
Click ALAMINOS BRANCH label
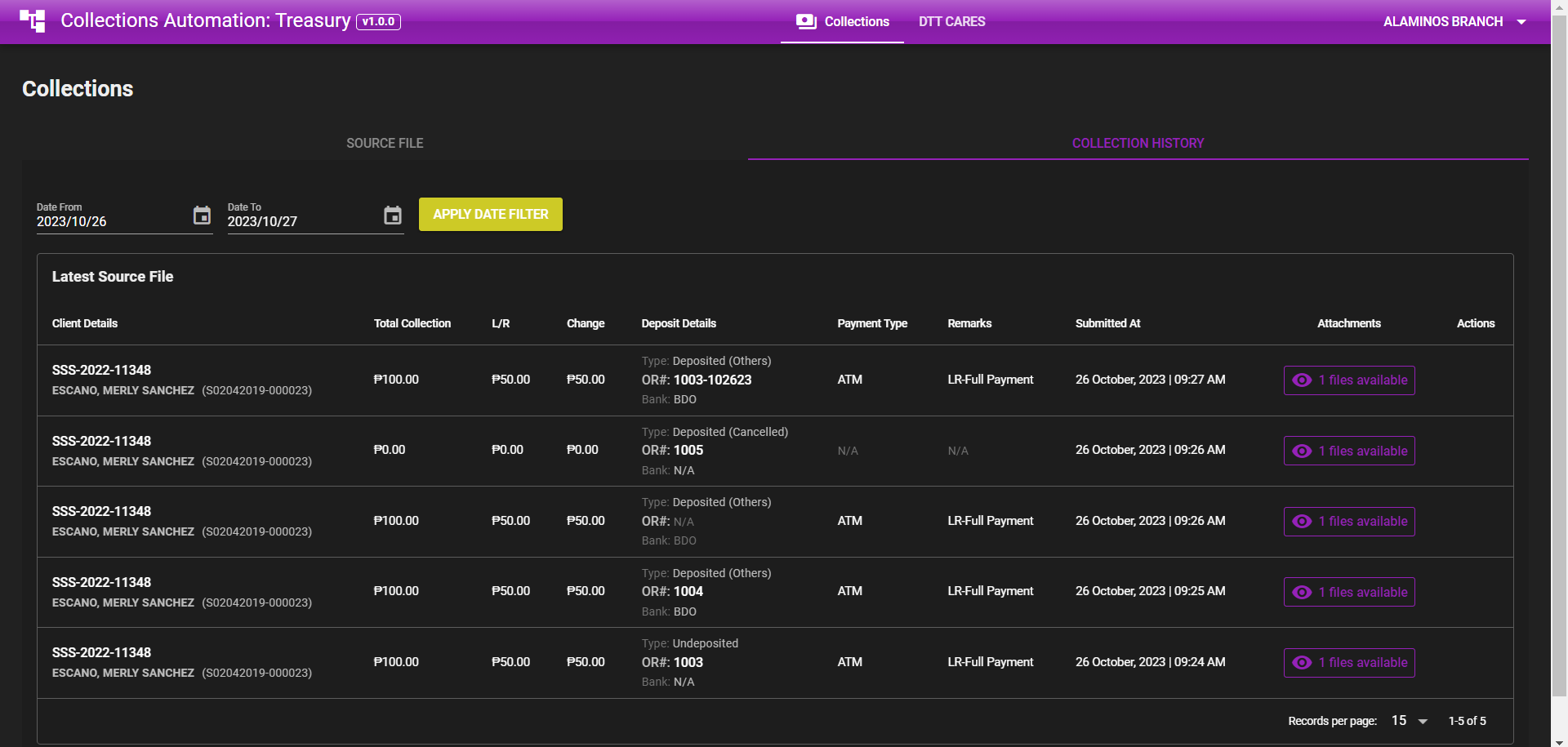point(1443,22)
